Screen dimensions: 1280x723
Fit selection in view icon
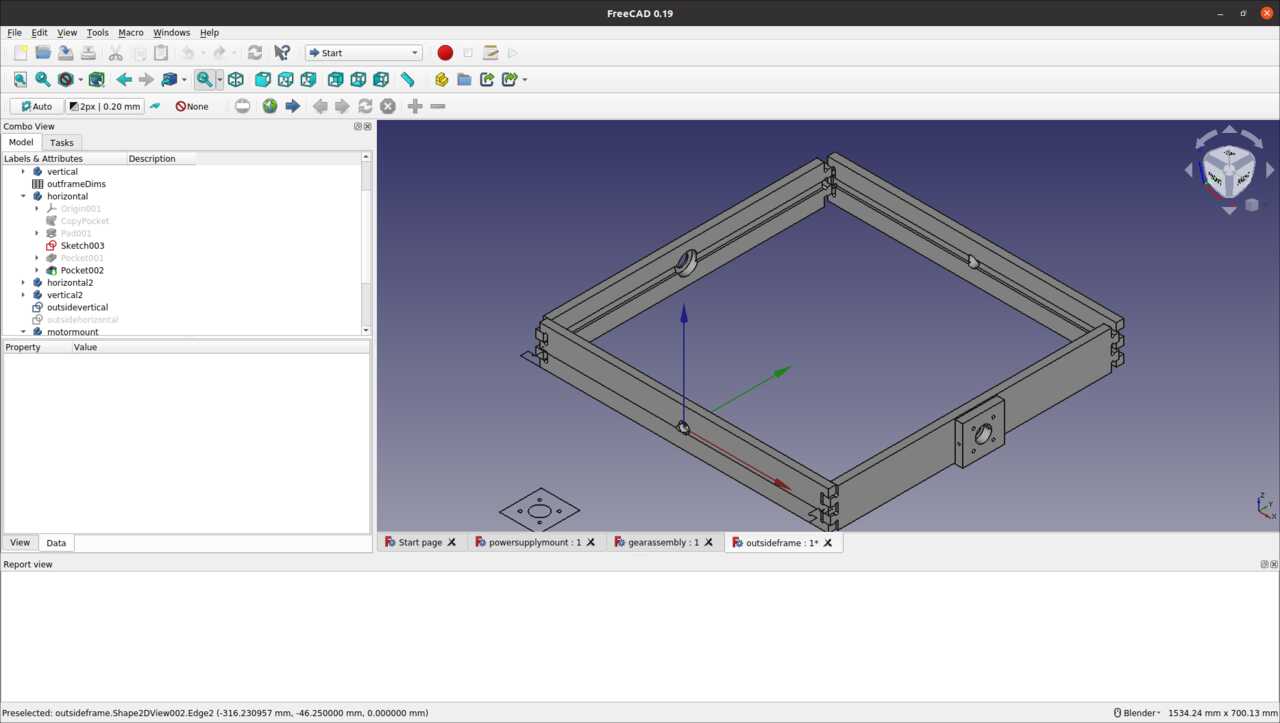[43, 79]
